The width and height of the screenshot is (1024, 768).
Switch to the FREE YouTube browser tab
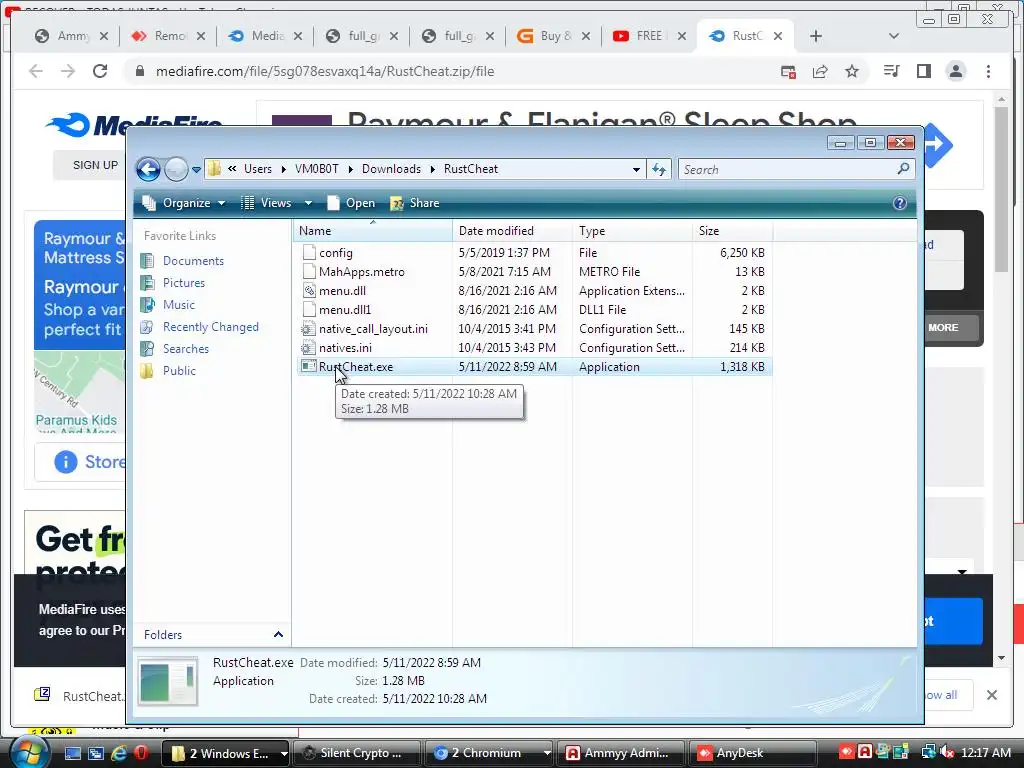pyautogui.click(x=649, y=36)
